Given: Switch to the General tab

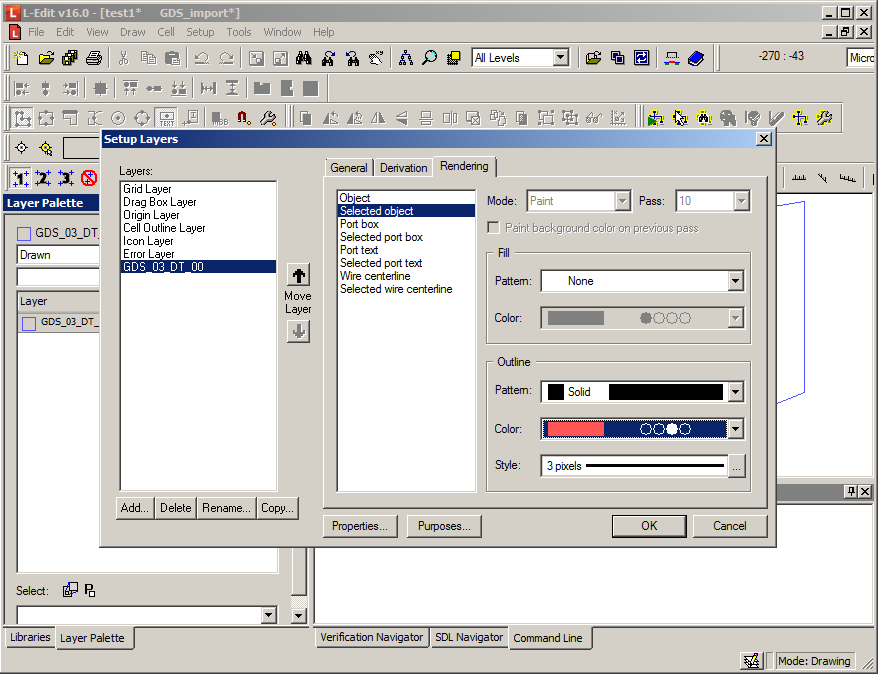Looking at the screenshot, I should point(349,168).
